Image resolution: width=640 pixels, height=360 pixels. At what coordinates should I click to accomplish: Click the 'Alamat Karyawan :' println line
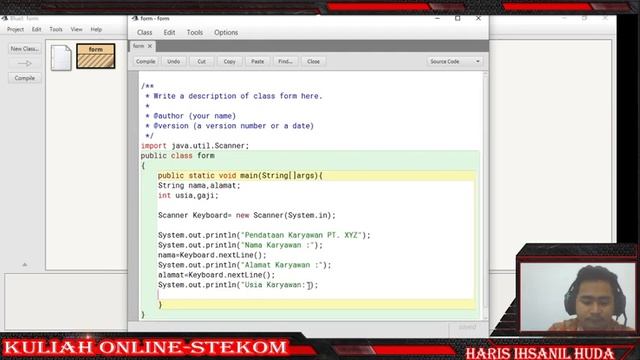(244, 265)
